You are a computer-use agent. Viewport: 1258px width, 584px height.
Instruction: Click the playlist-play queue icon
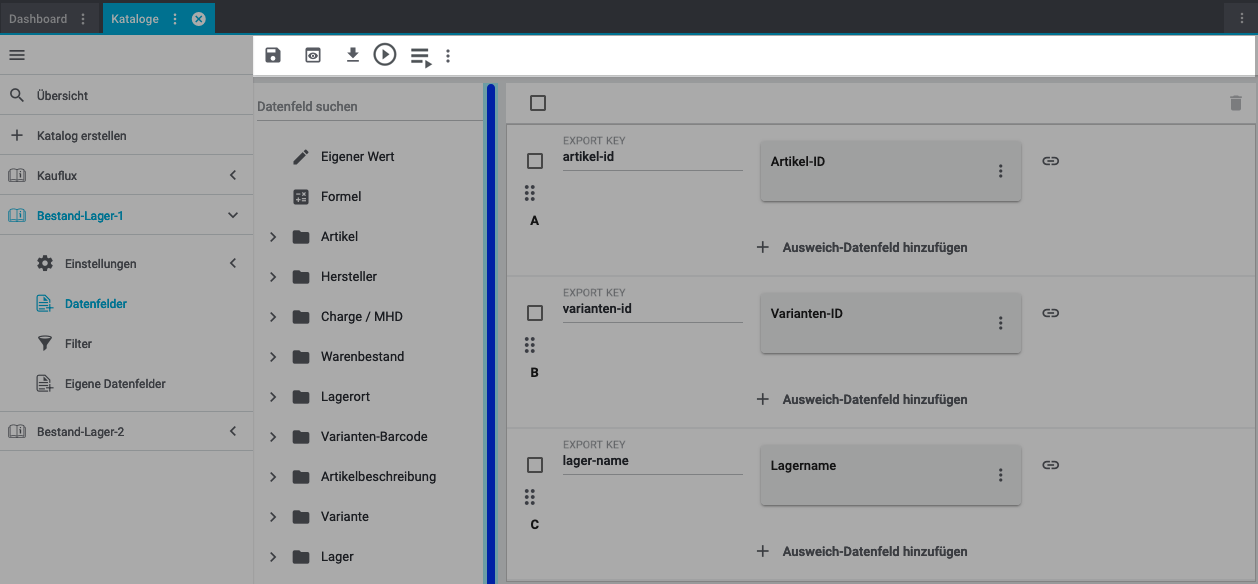(421, 57)
